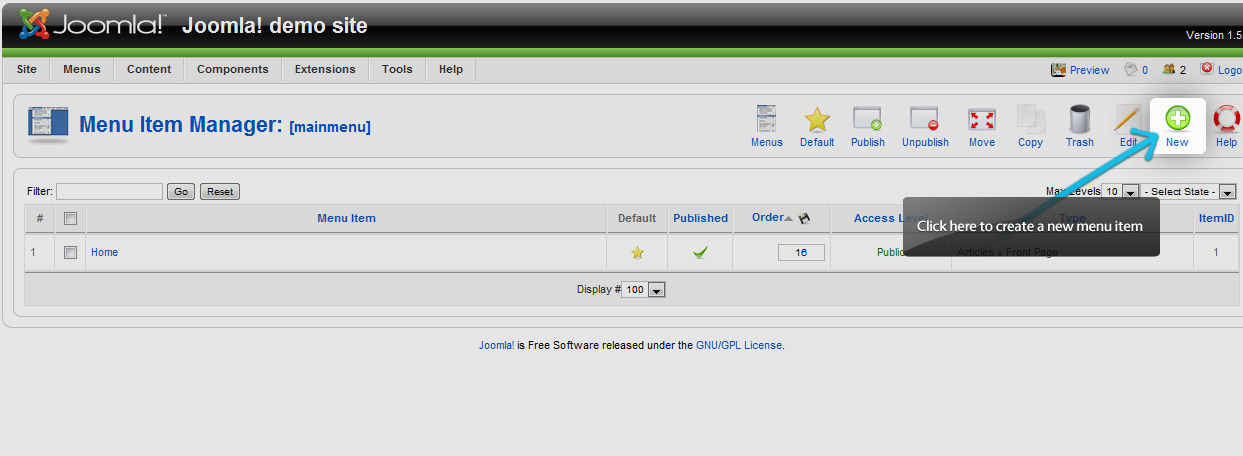Click the logged-in users icon showing 2
The width and height of the screenshot is (1243, 456).
[x=1168, y=69]
